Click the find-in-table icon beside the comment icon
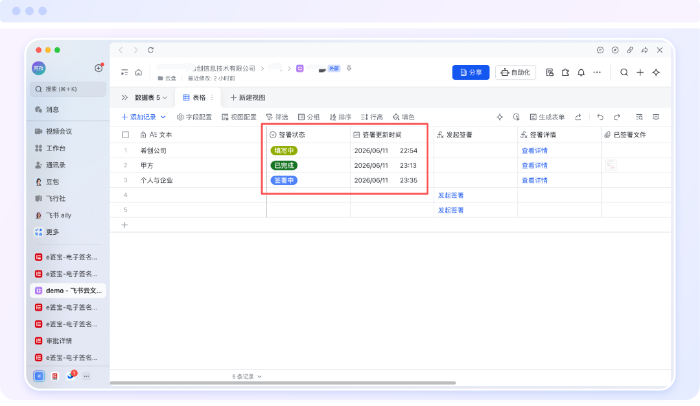This screenshot has height=406, width=700. click(x=639, y=117)
